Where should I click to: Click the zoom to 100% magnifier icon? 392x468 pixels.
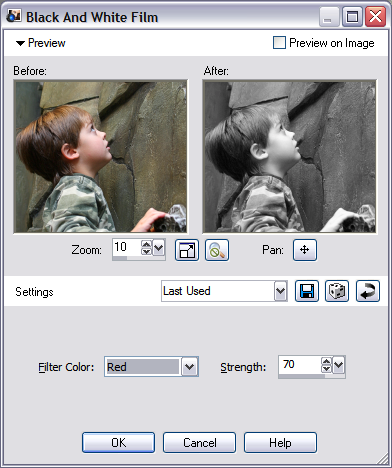pyautogui.click(x=217, y=250)
